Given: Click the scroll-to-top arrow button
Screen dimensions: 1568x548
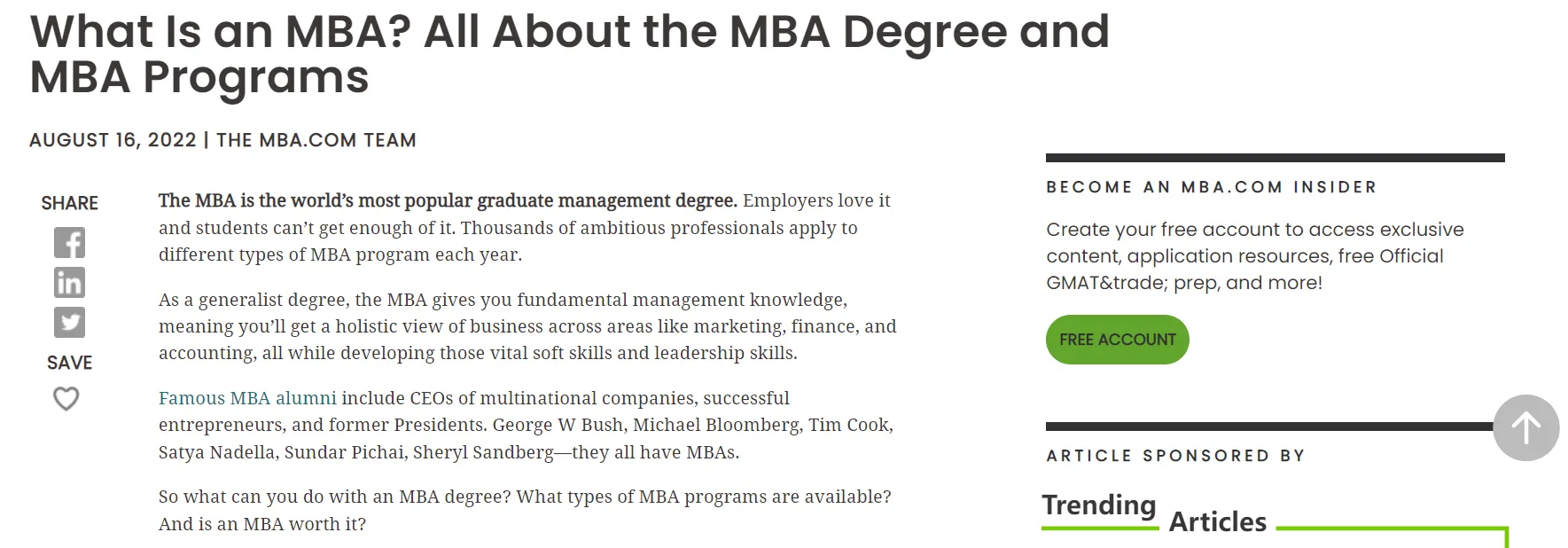Looking at the screenshot, I should pyautogui.click(x=1525, y=428).
